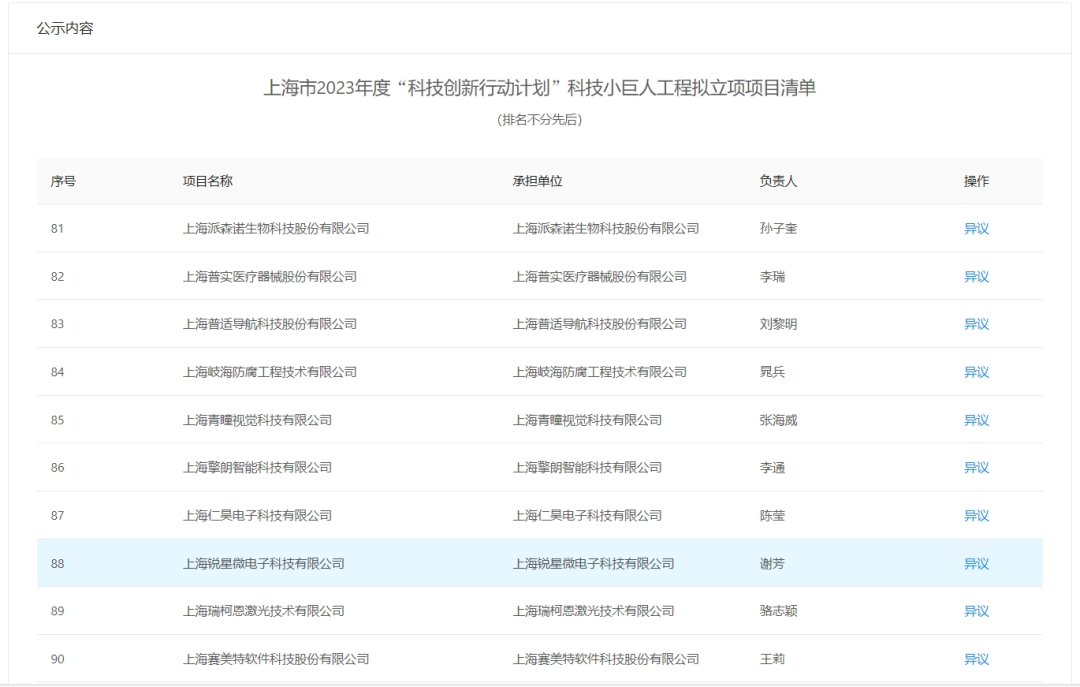This screenshot has width=1080, height=687.
Task: Click 异议 link for row 86
Action: click(976, 468)
